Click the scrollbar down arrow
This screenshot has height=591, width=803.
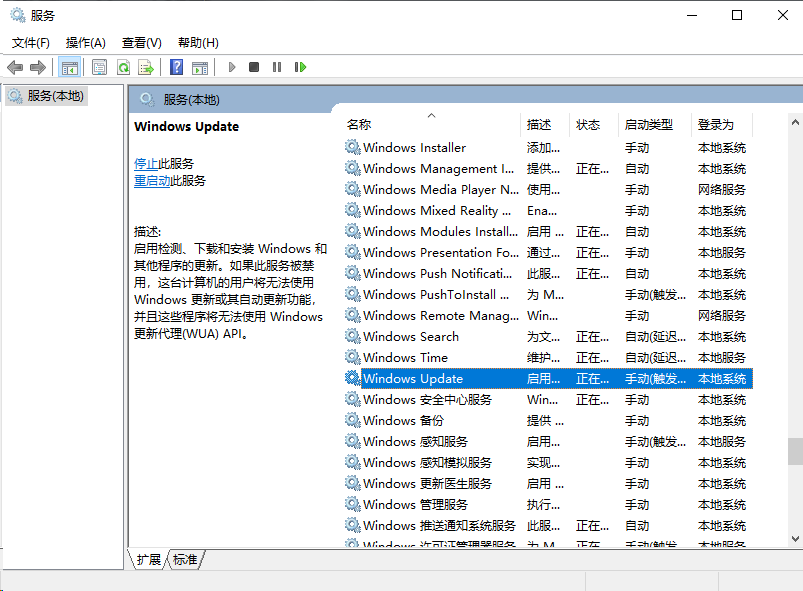[x=795, y=539]
